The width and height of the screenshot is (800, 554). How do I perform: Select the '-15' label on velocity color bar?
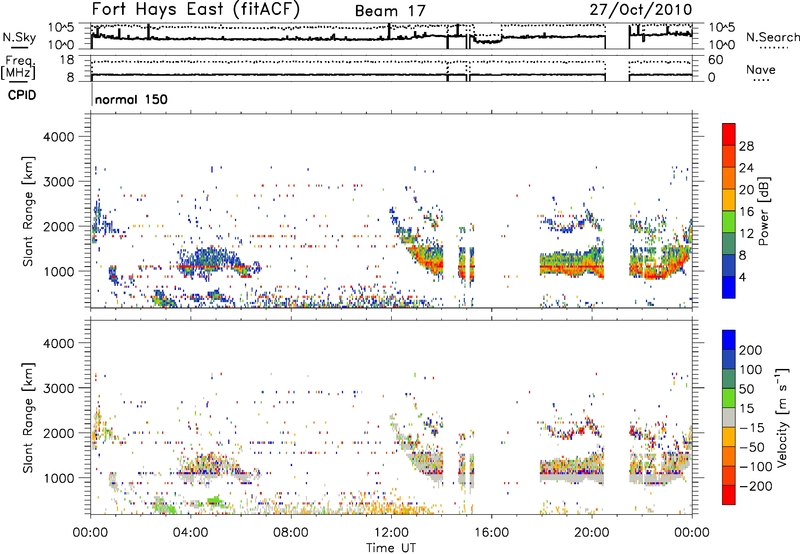point(752,427)
